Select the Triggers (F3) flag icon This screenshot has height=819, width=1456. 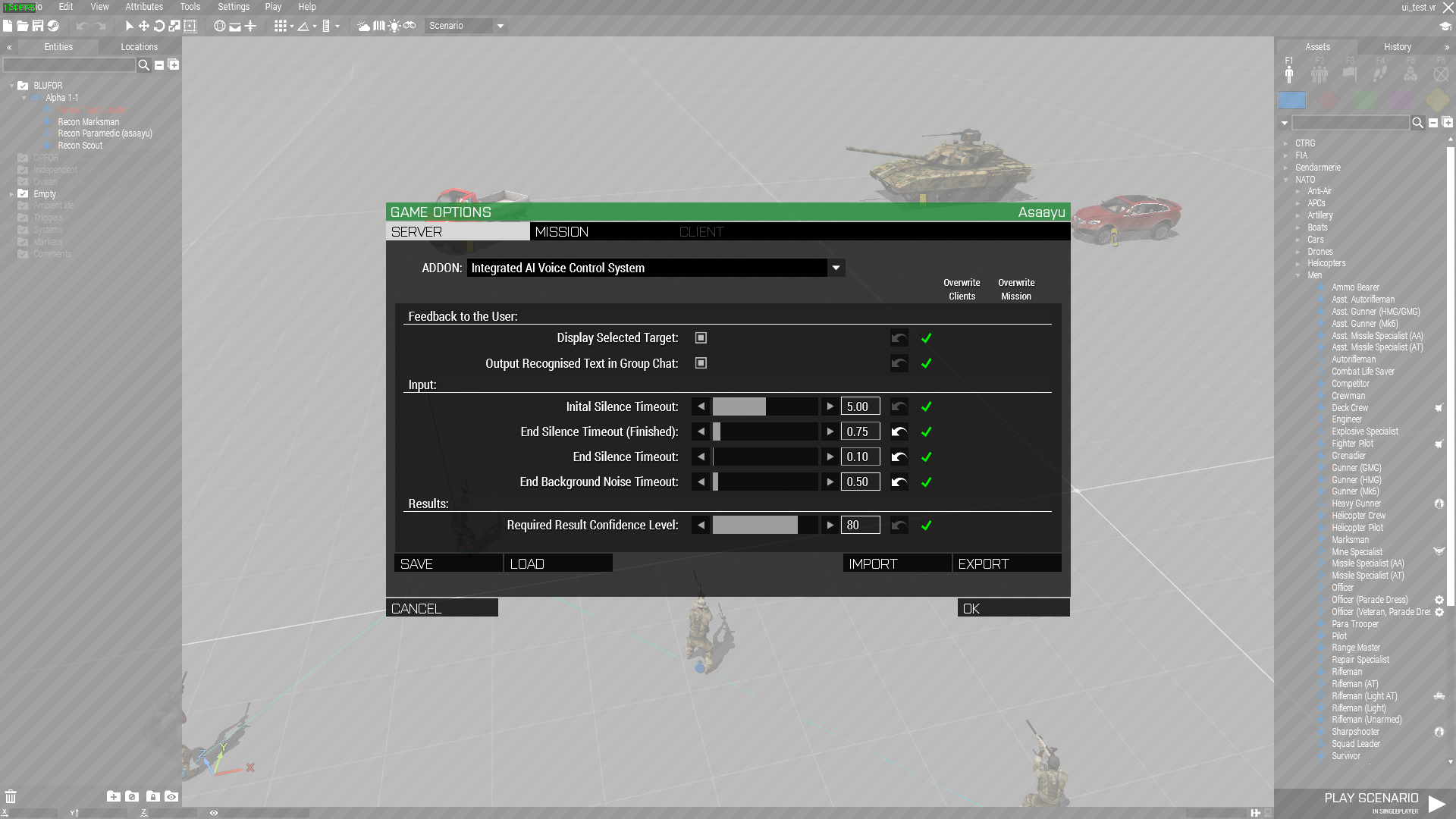1350,74
